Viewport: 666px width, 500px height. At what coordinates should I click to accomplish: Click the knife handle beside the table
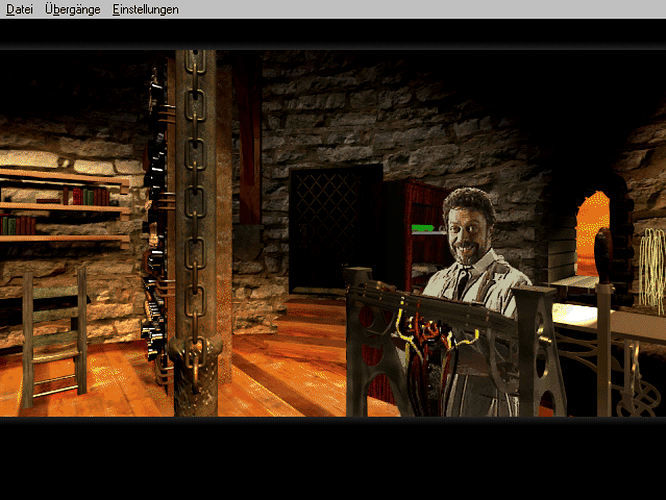click(x=603, y=255)
